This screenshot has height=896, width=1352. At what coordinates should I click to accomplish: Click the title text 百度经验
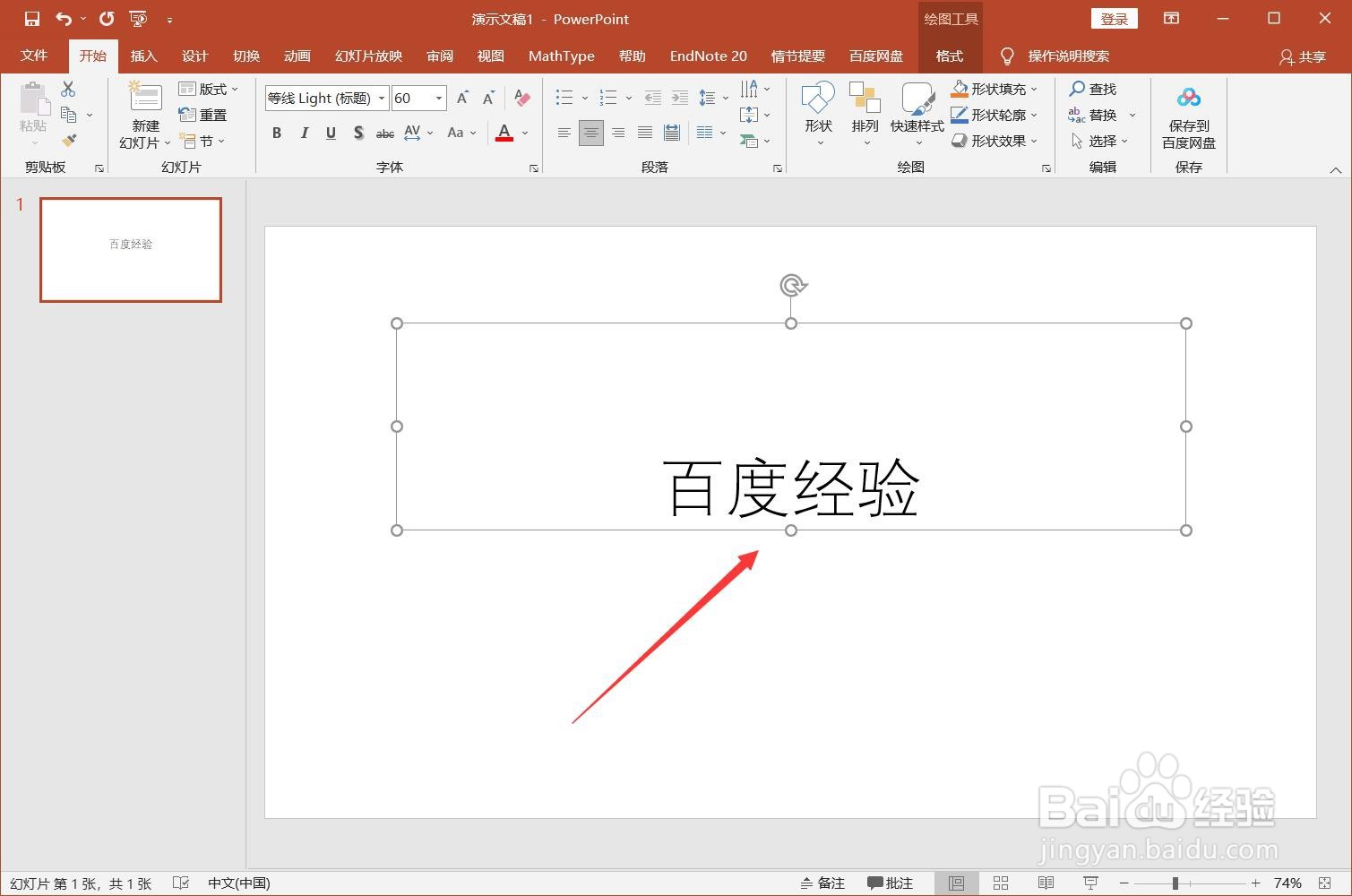(791, 488)
